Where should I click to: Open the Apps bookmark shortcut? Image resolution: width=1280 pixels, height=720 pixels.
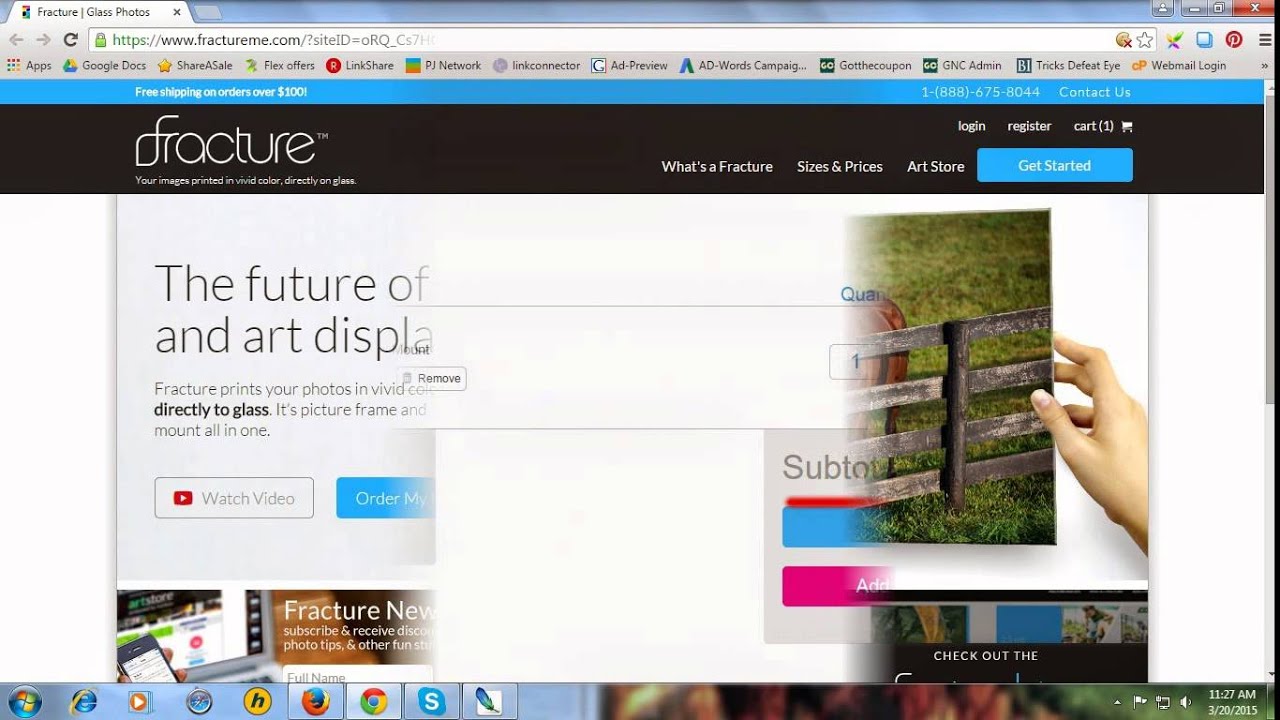click(x=29, y=65)
